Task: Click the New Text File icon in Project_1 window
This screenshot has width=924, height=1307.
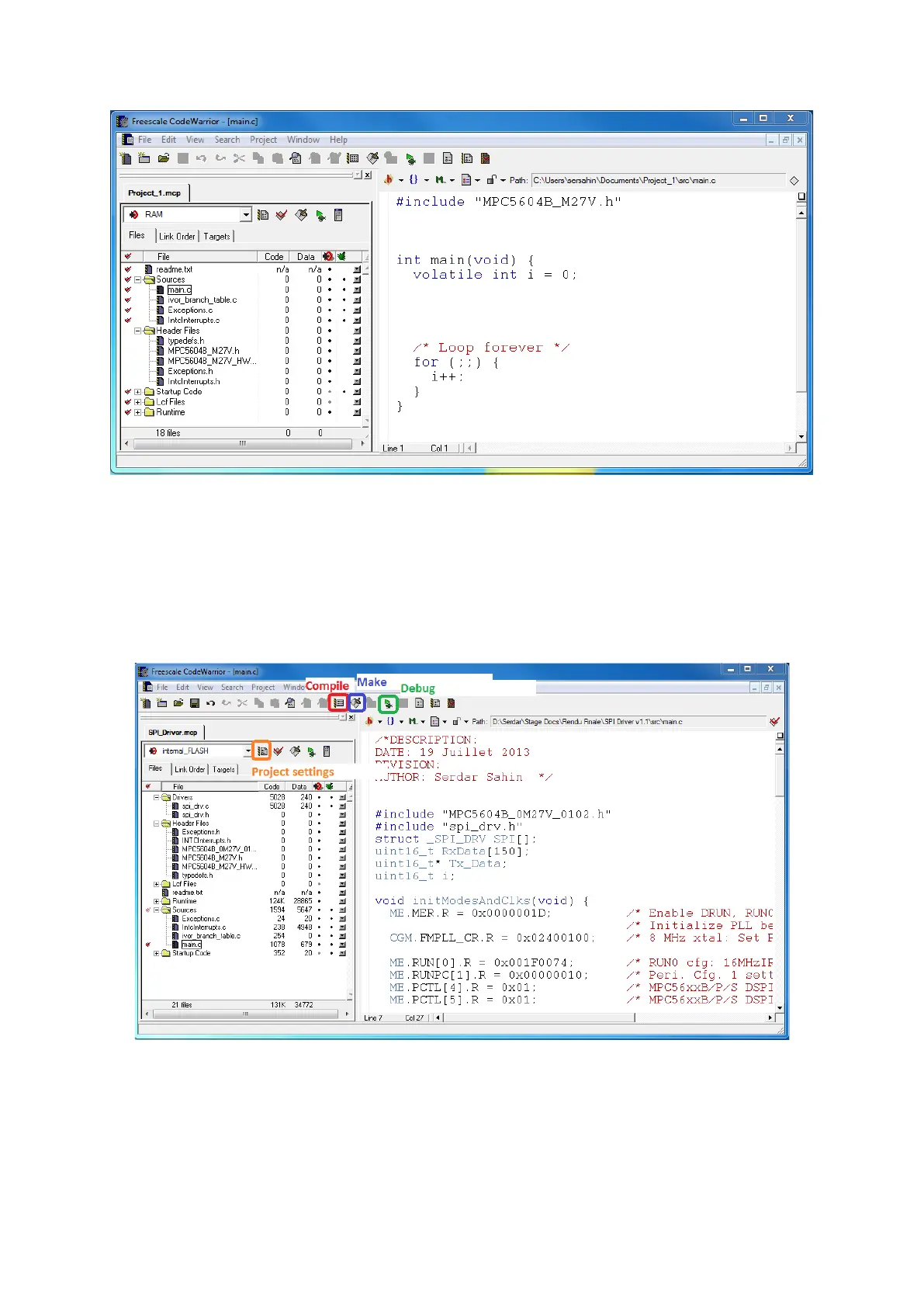Action: pyautogui.click(x=126, y=158)
